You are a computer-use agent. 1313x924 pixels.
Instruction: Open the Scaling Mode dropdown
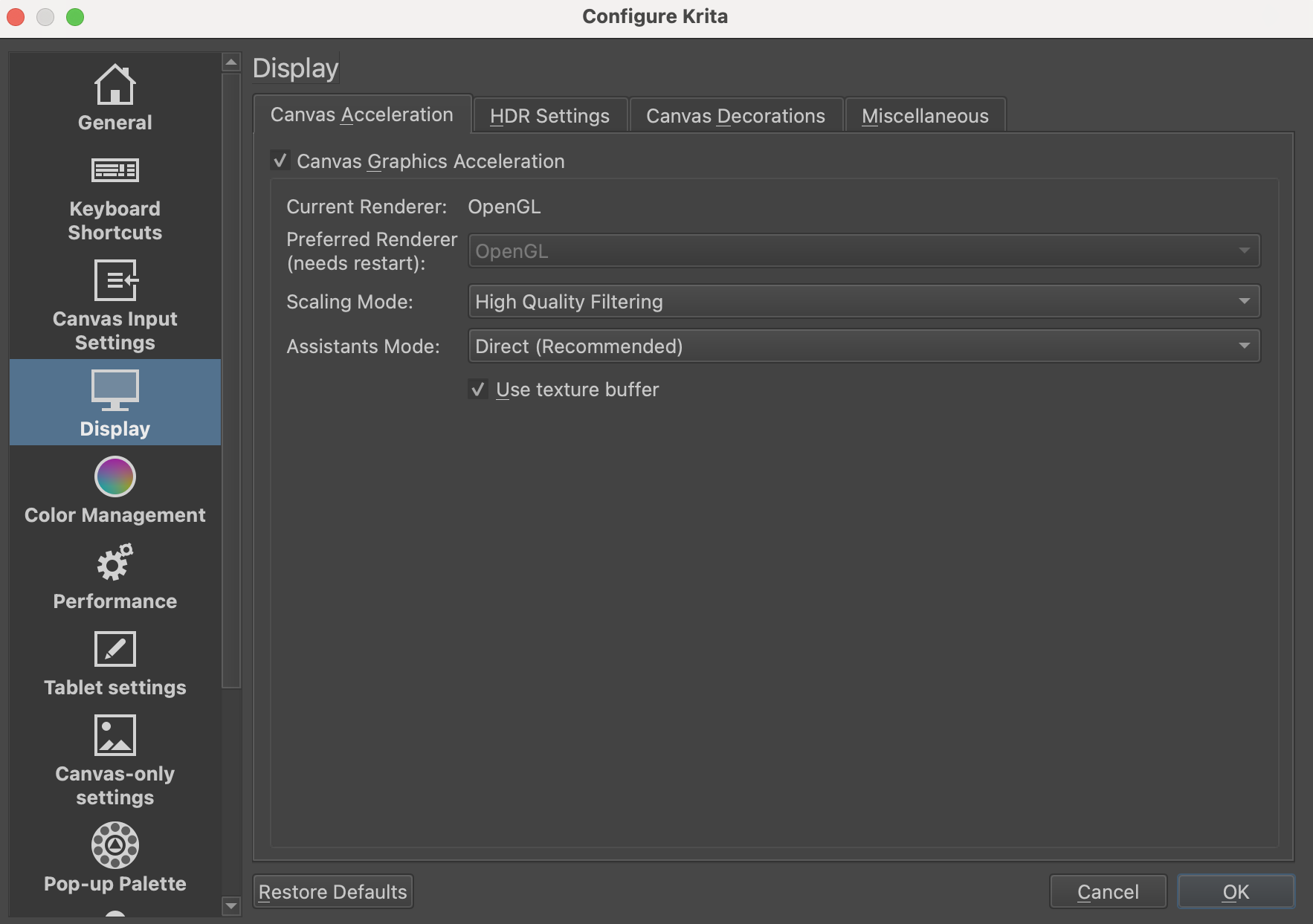click(864, 302)
